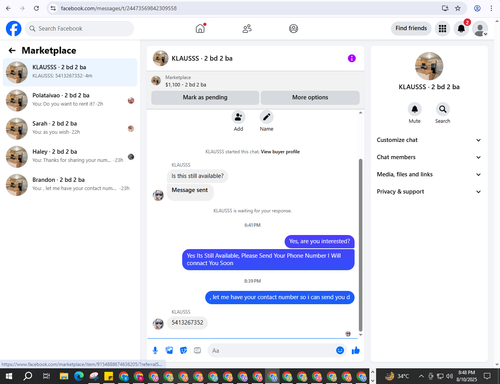
Task: Open Windows taskbar search
Action: click(28, 376)
